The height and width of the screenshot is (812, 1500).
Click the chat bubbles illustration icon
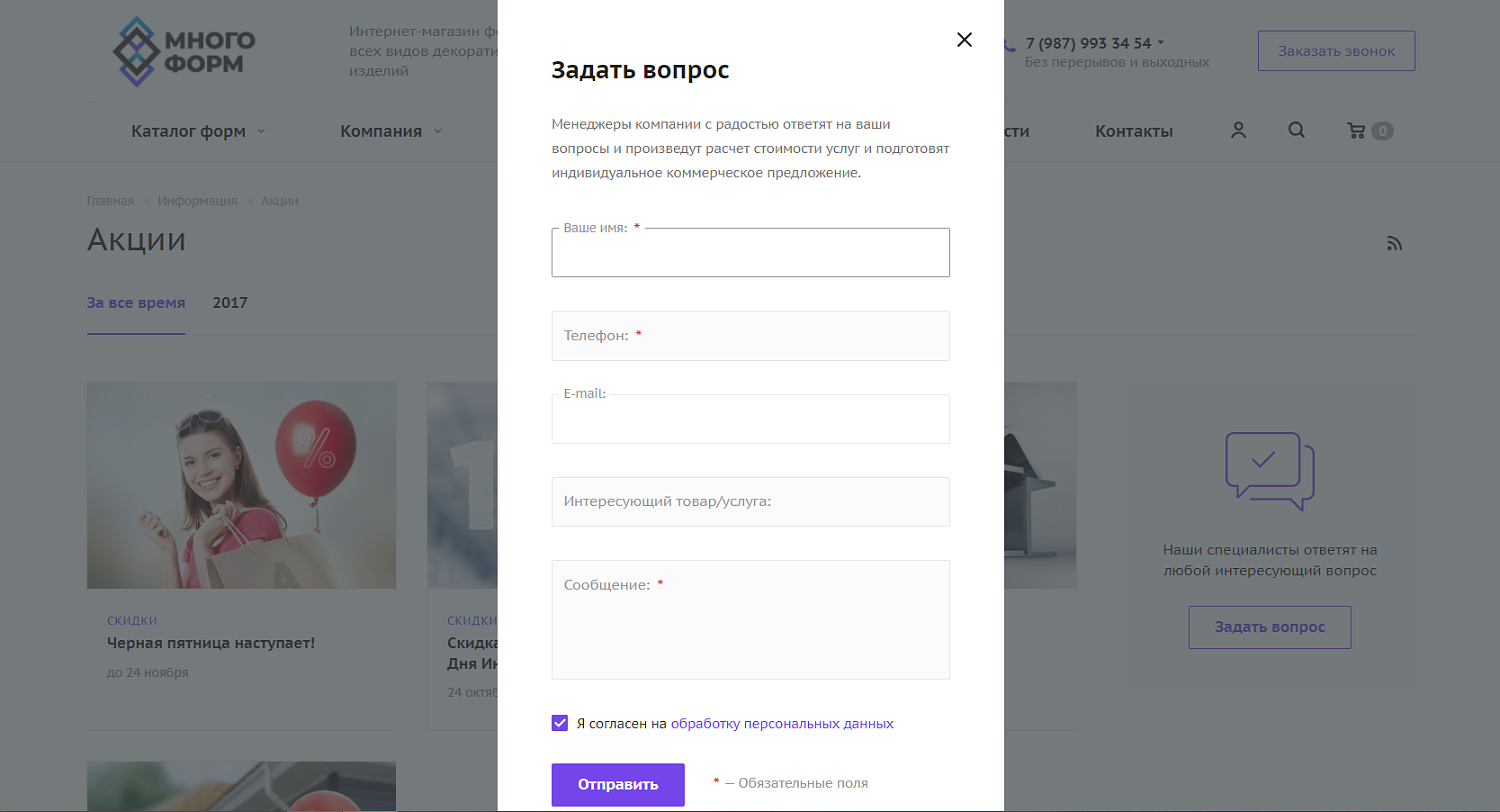pos(1268,470)
